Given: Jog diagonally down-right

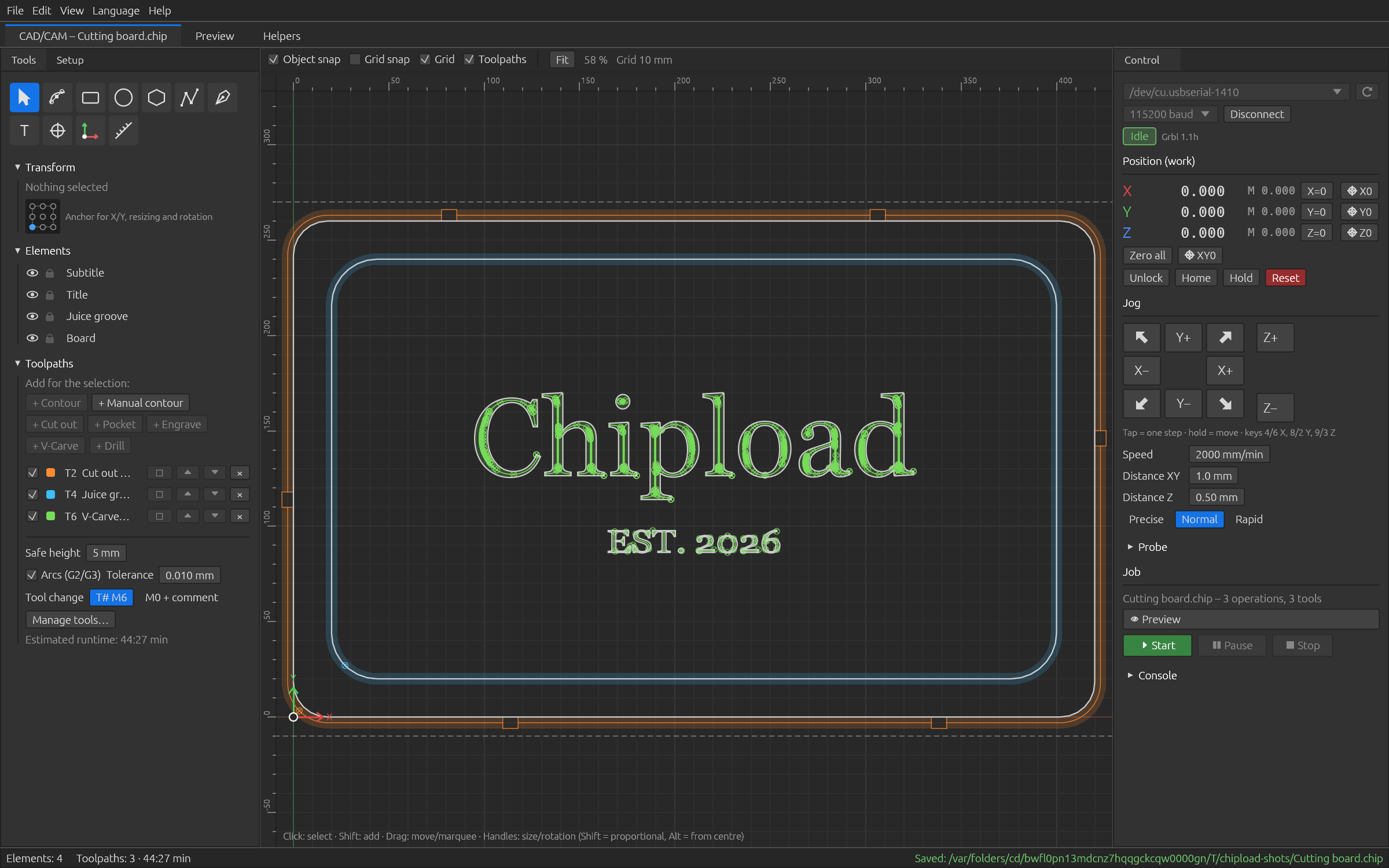Looking at the screenshot, I should click(1225, 404).
